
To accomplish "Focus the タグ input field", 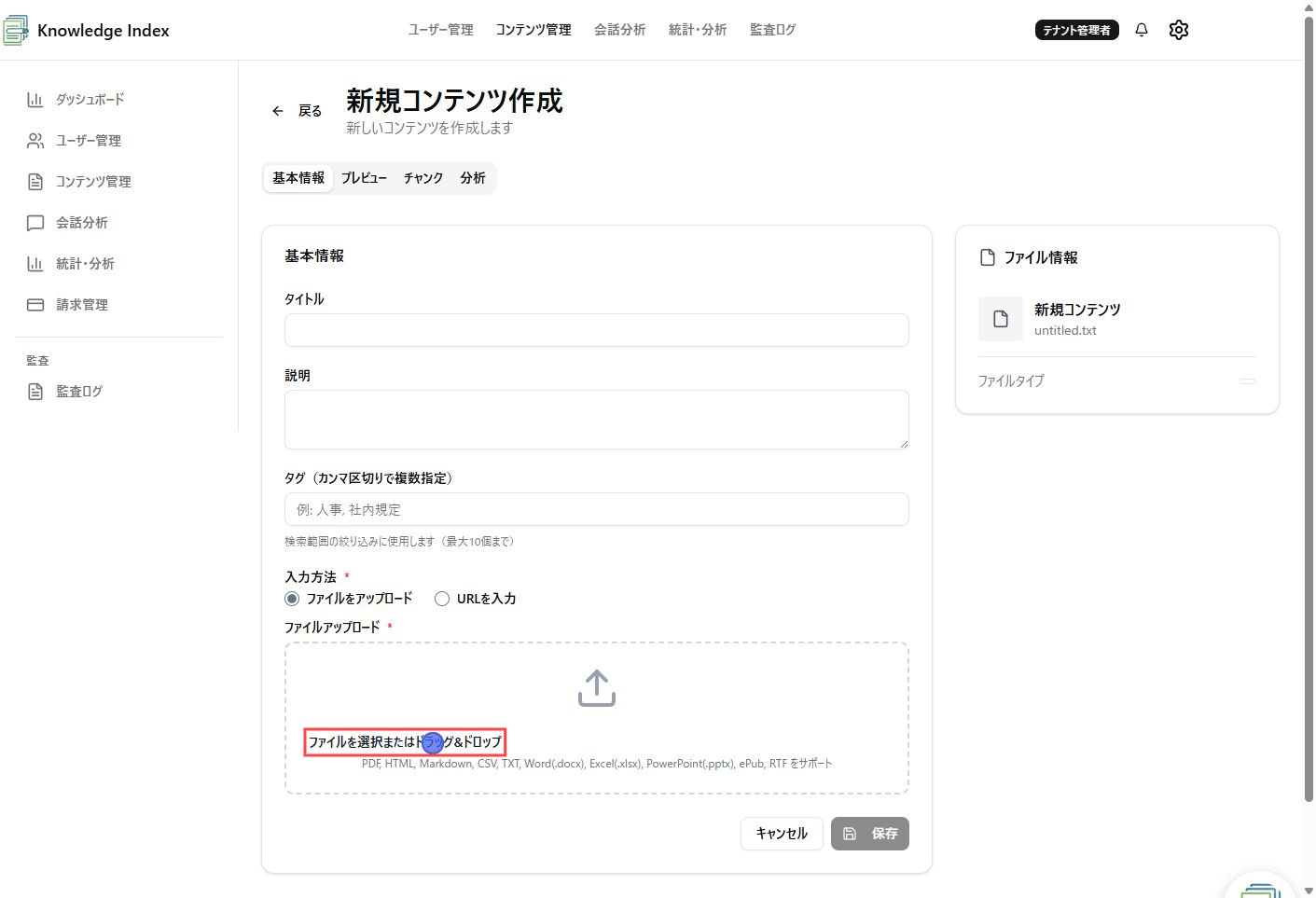I will [597, 509].
